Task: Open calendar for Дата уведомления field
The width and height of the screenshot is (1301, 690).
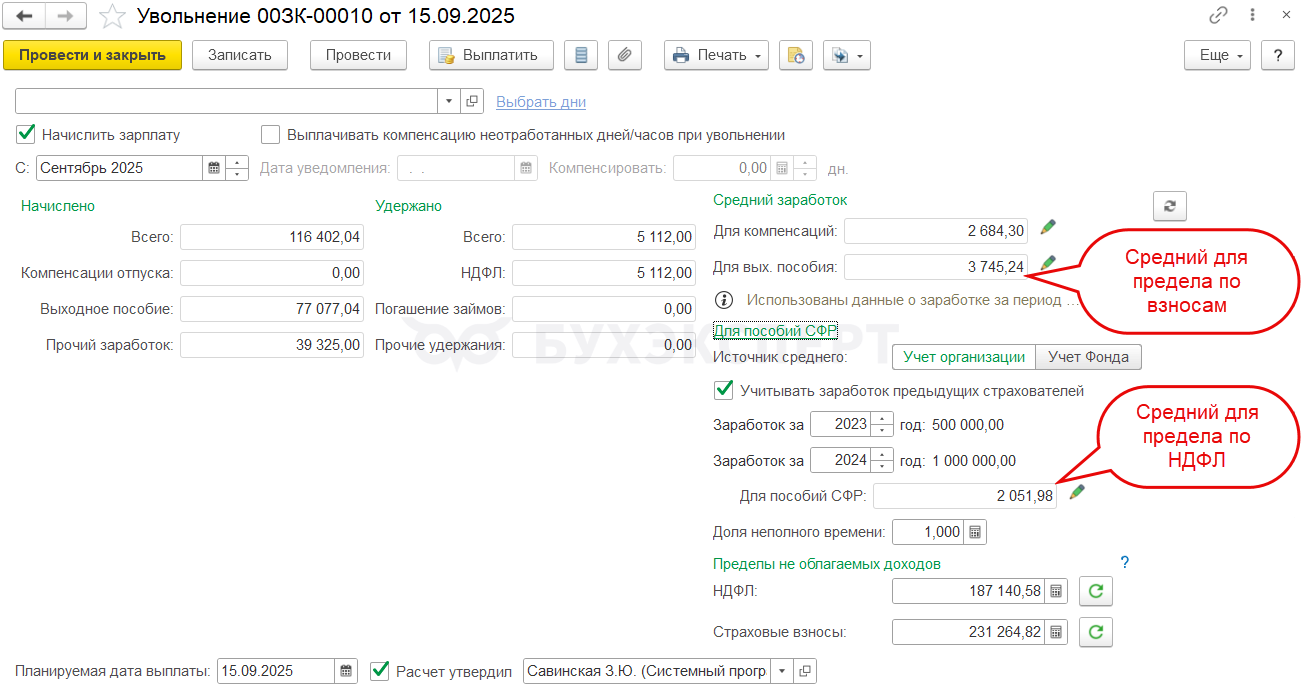Action: 527,168
